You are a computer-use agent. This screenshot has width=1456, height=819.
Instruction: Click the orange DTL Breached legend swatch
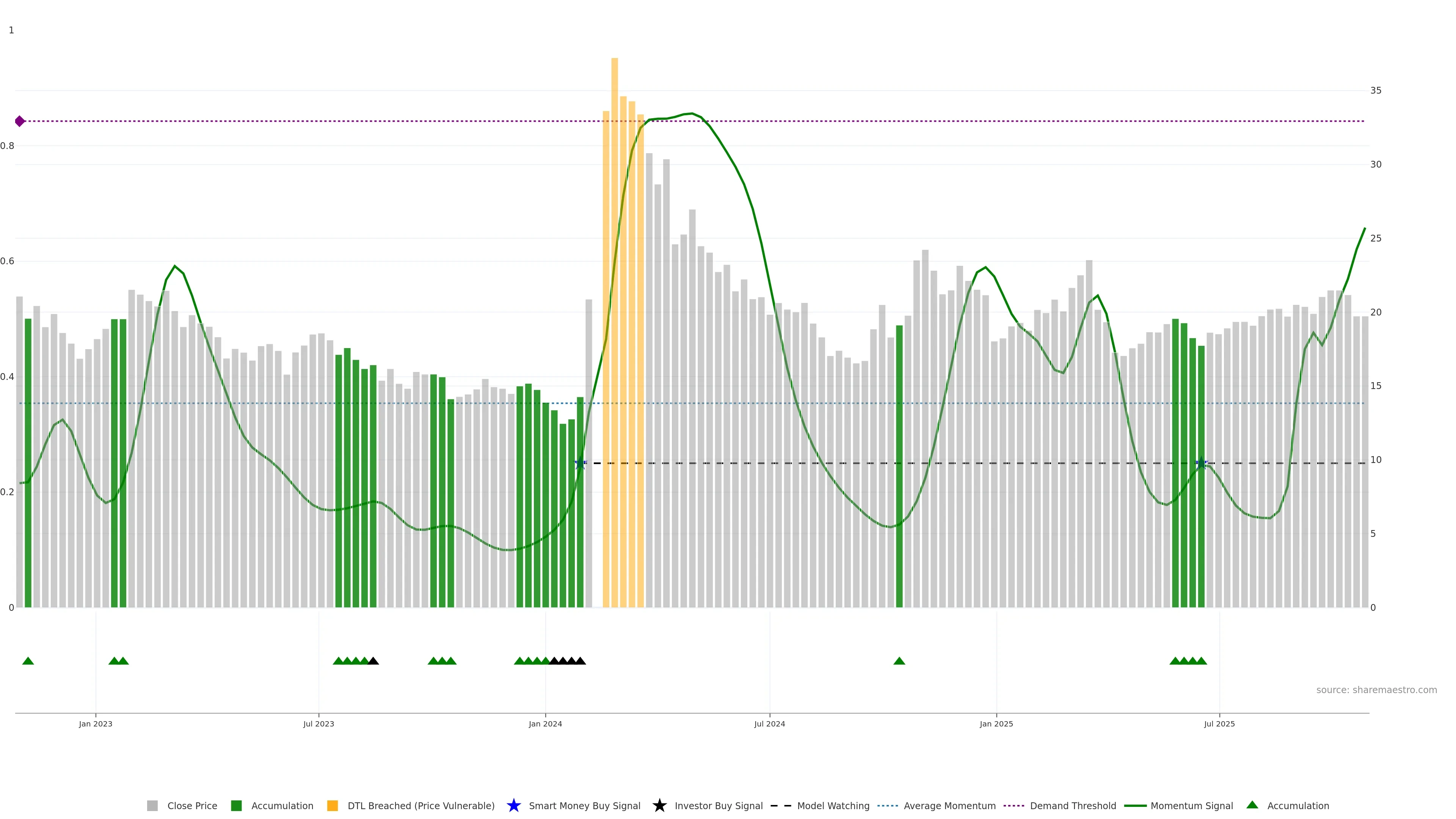(333, 805)
